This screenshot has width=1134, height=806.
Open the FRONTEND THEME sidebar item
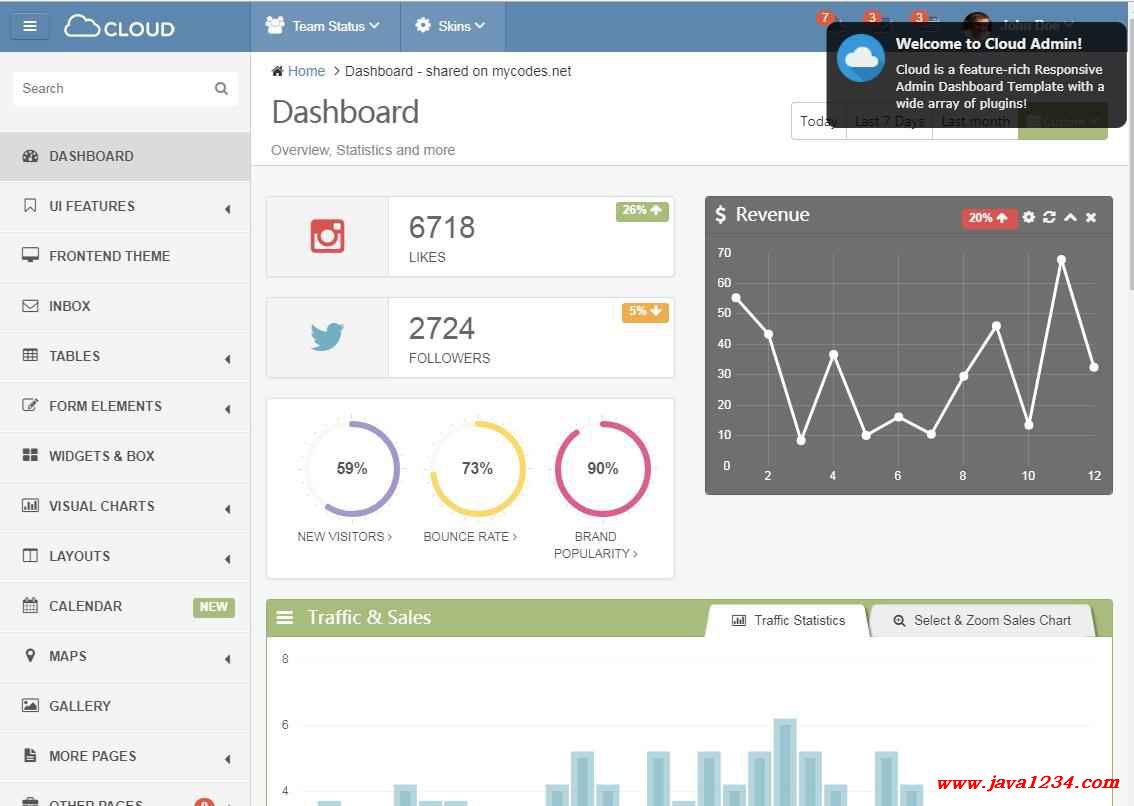[x=125, y=255]
